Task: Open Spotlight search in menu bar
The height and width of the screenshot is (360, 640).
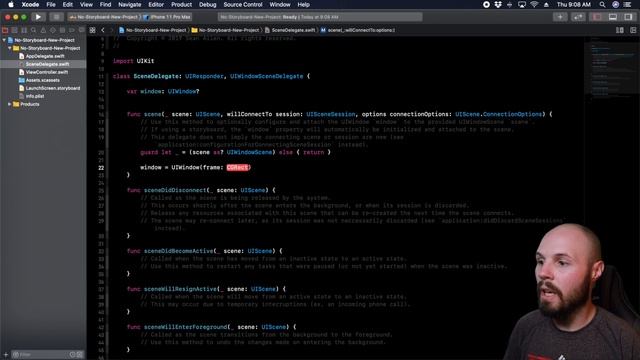Action: click(x=602, y=4)
